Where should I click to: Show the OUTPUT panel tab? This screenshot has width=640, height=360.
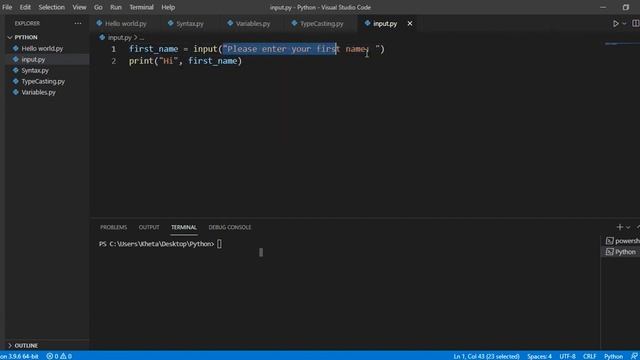click(149, 227)
